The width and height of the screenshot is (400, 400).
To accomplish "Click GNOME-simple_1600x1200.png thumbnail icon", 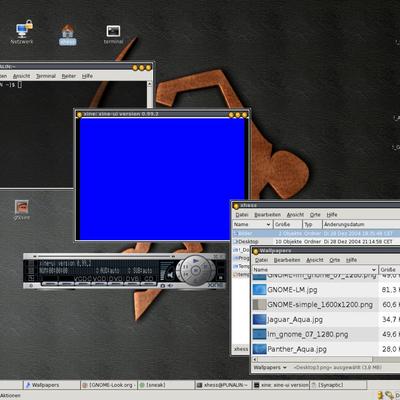I will coord(259,304).
